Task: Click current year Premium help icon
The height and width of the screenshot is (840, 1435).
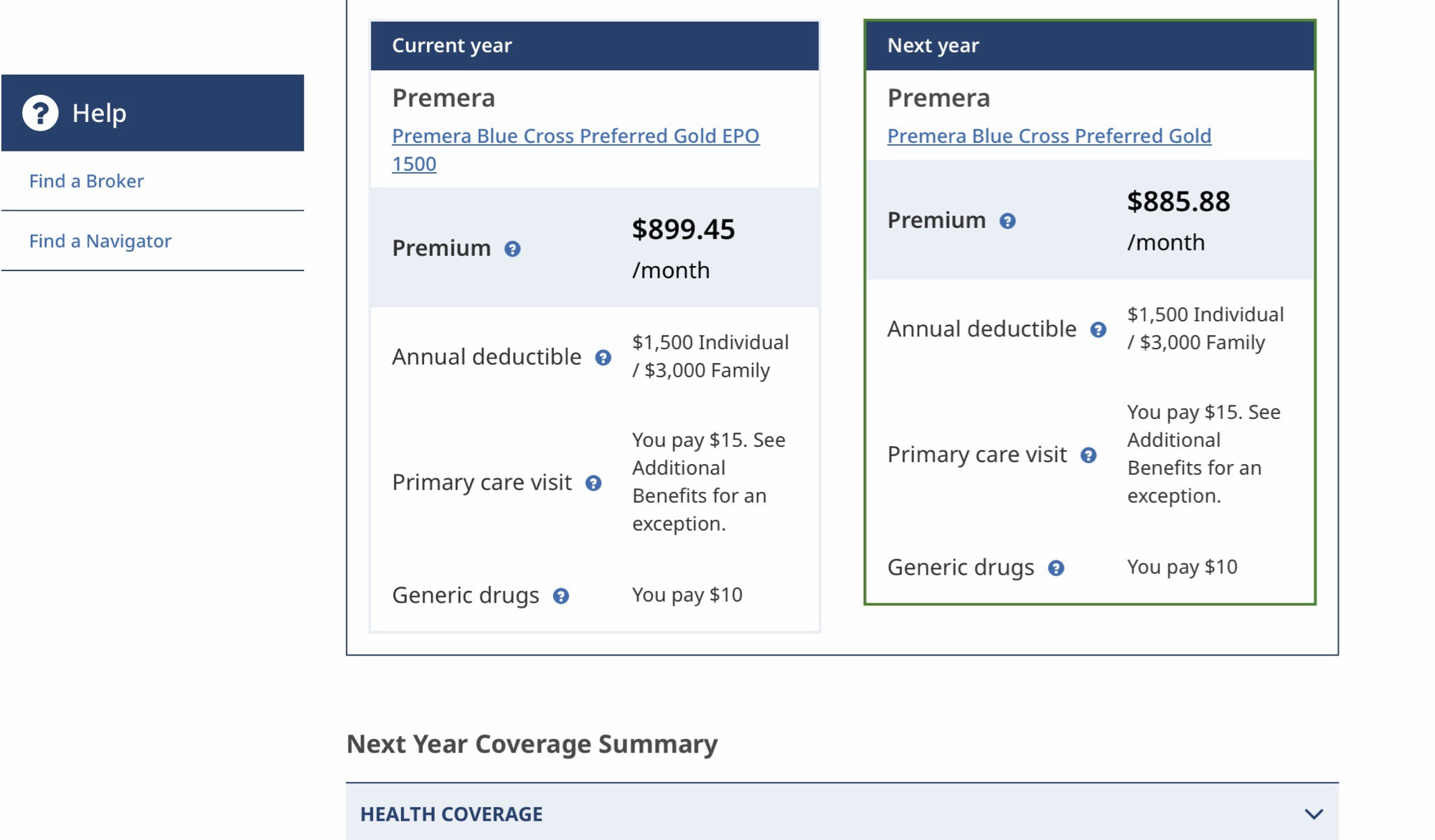Action: [x=512, y=249]
